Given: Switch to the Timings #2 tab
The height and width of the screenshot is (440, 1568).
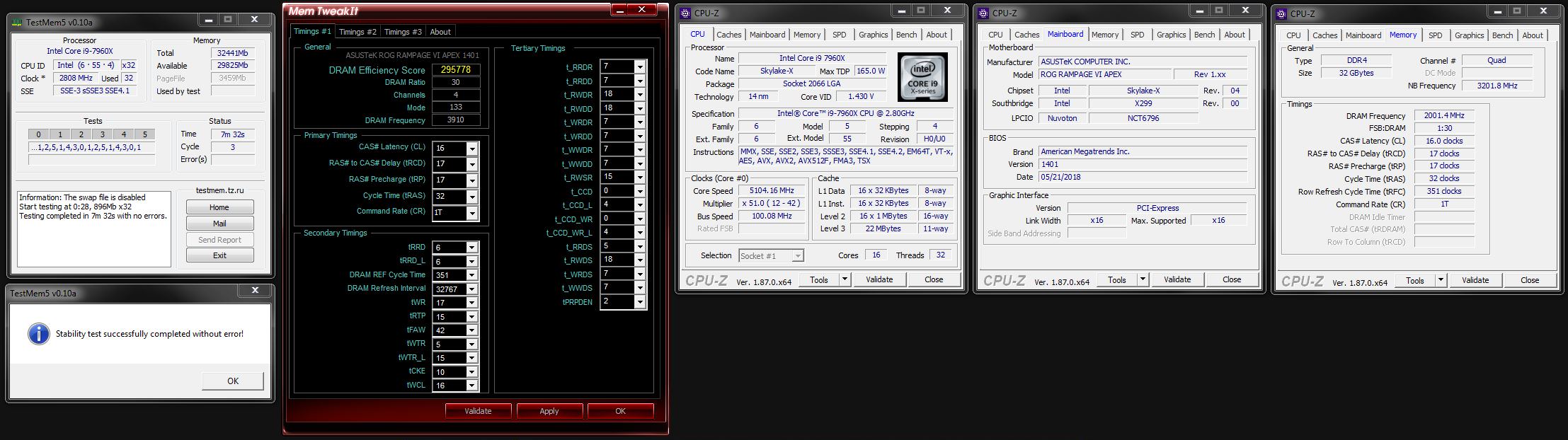Looking at the screenshot, I should point(357,32).
